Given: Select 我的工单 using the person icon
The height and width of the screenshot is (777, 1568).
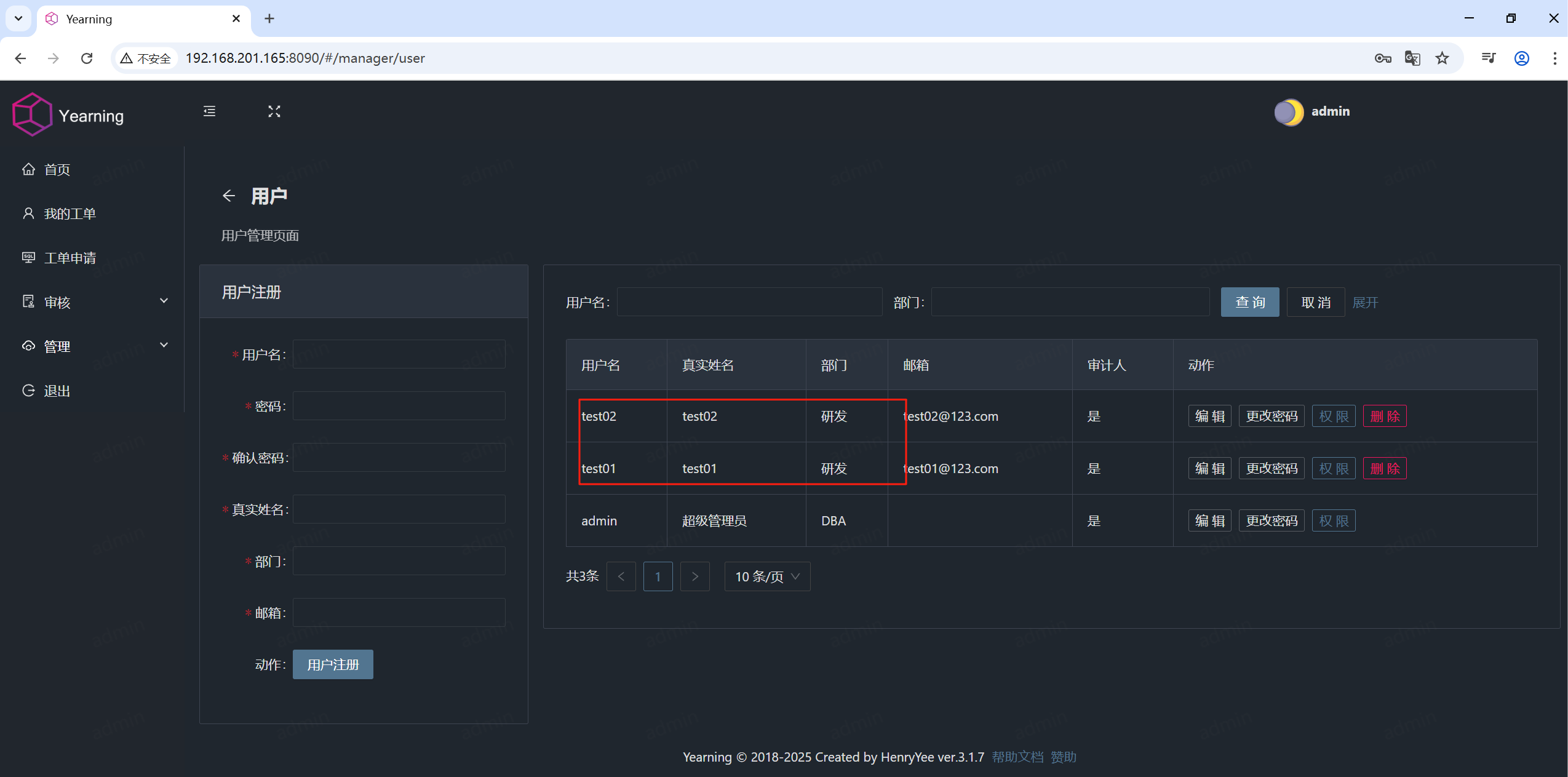Looking at the screenshot, I should click(x=29, y=213).
